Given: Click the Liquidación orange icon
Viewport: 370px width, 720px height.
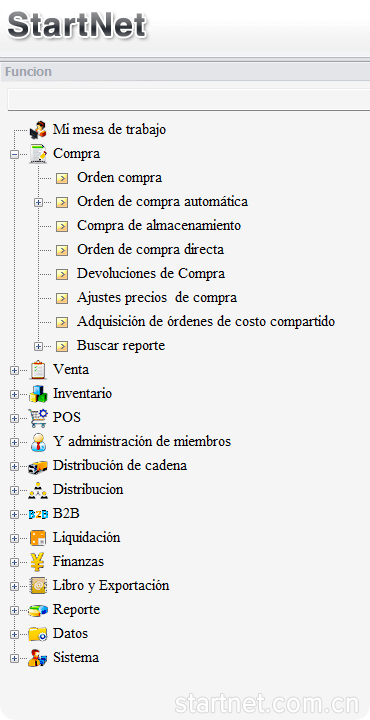Looking at the screenshot, I should tap(38, 538).
